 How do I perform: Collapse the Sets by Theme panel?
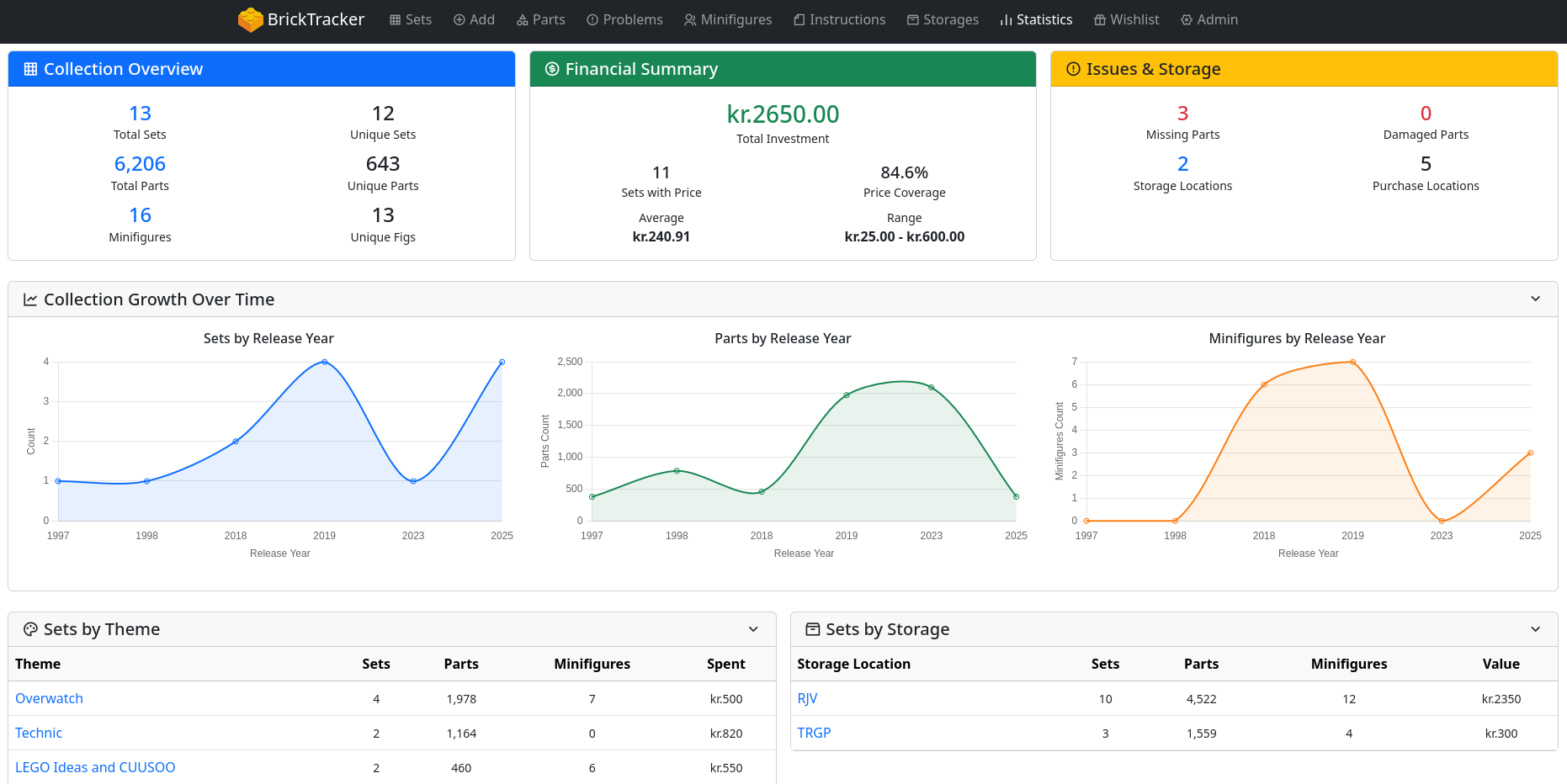click(753, 629)
